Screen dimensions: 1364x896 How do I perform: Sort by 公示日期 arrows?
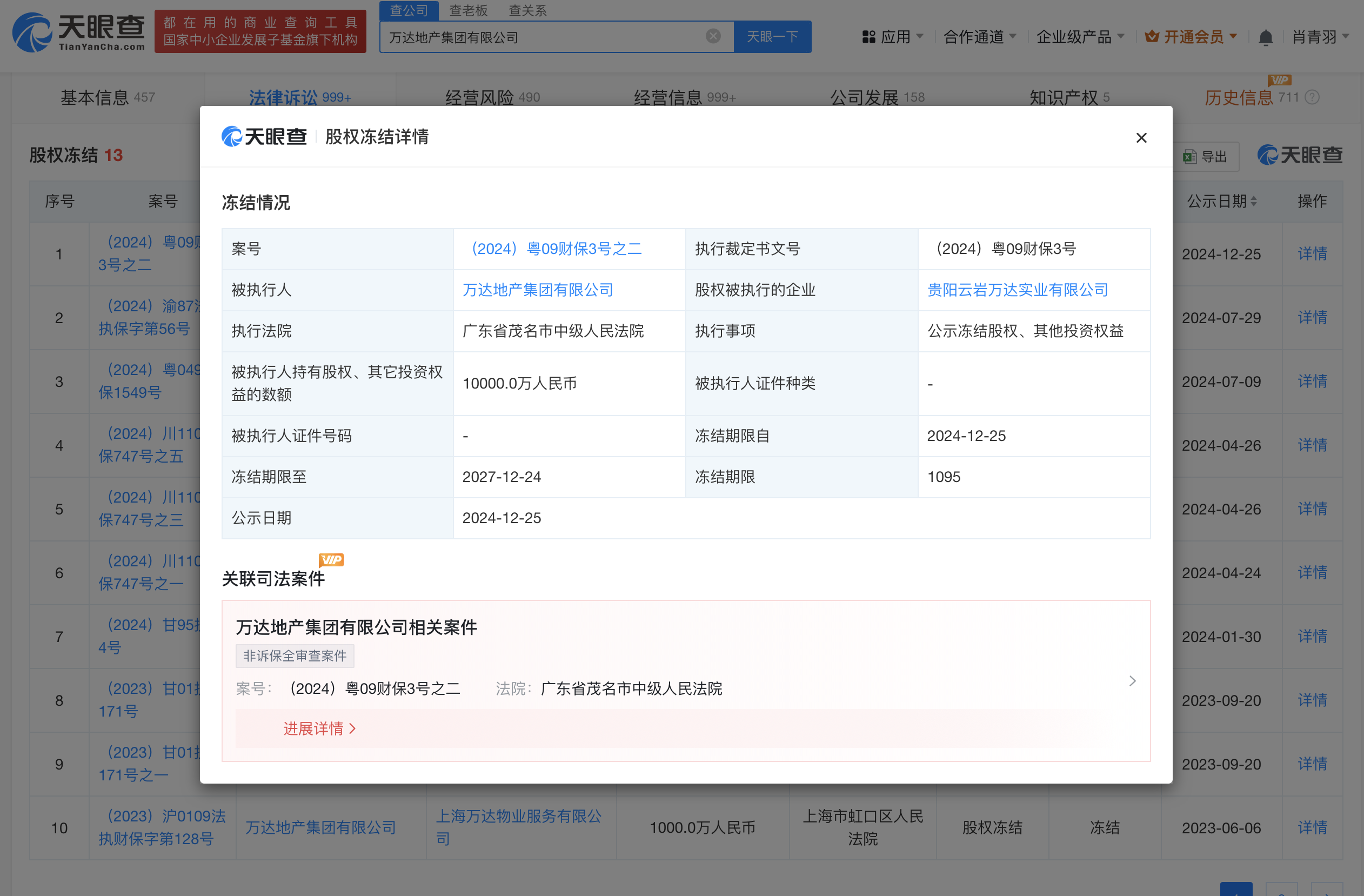[1253, 201]
